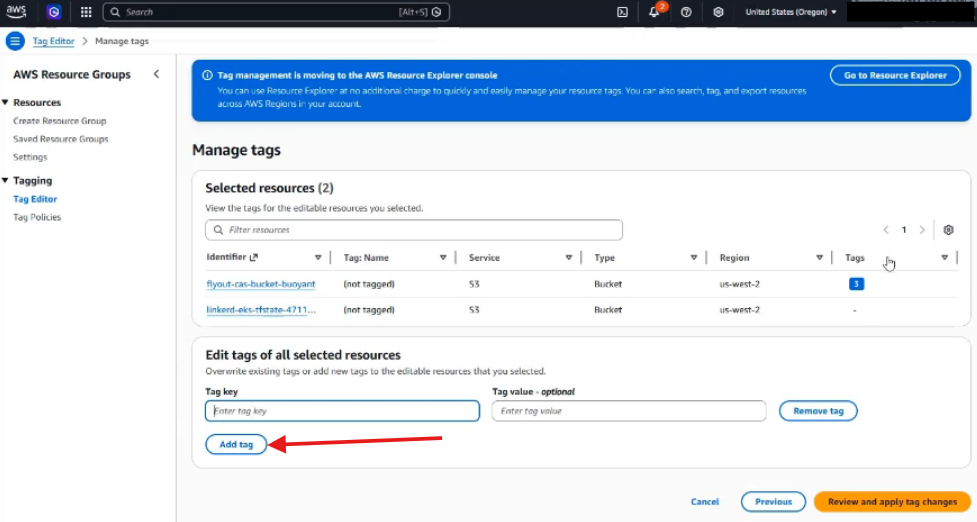Open Settings in the sidebar
This screenshot has width=977, height=522.
point(30,157)
